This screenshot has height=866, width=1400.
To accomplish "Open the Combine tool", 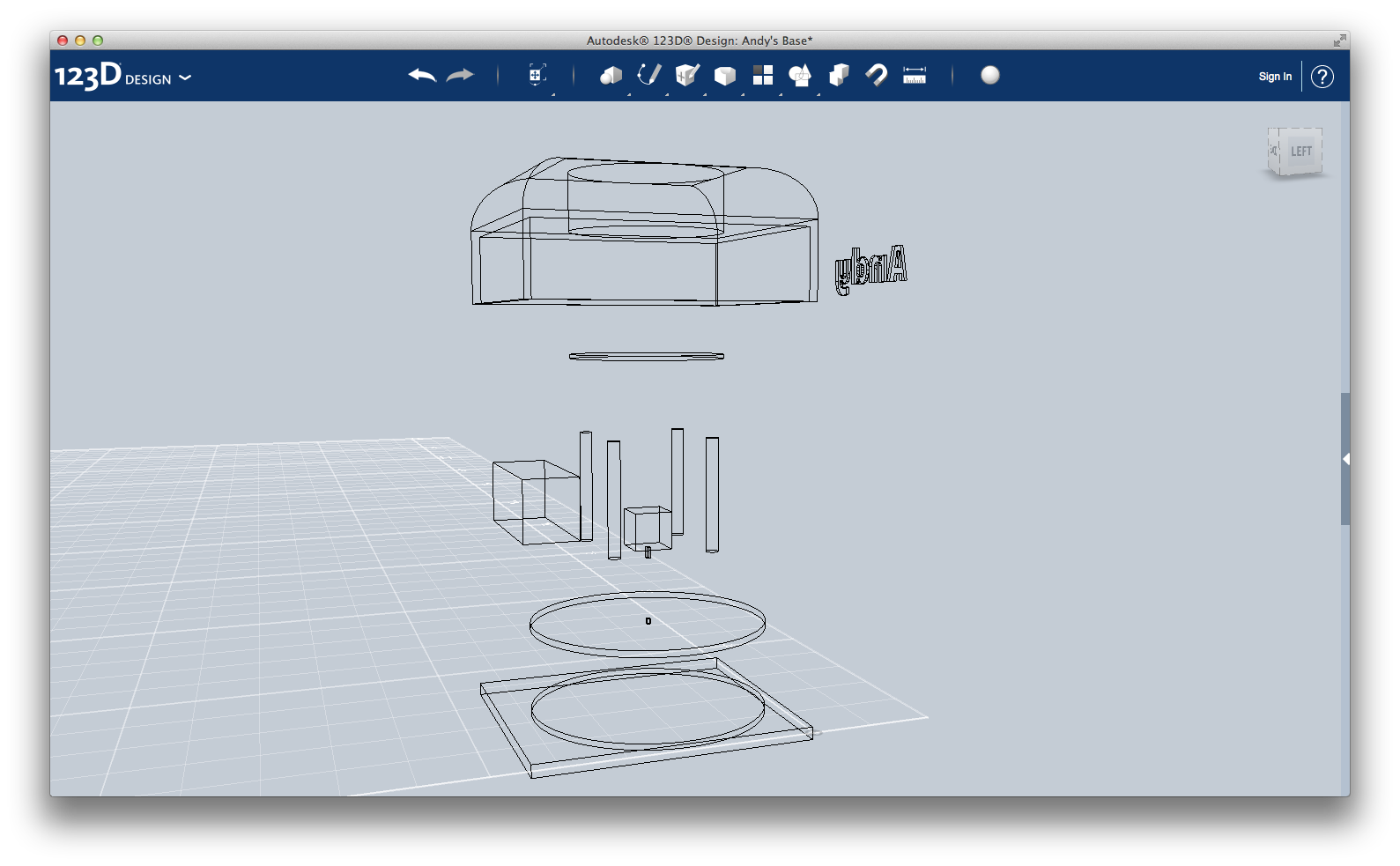I will coord(839,75).
